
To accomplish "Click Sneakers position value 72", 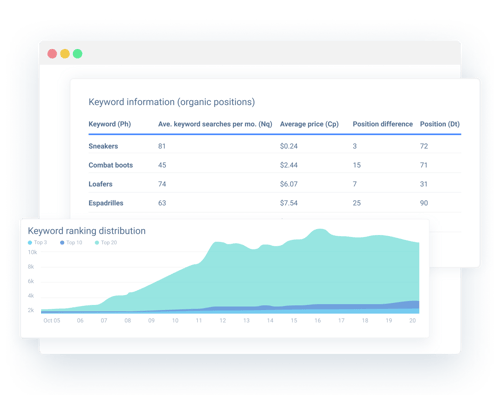I will pyautogui.click(x=424, y=146).
